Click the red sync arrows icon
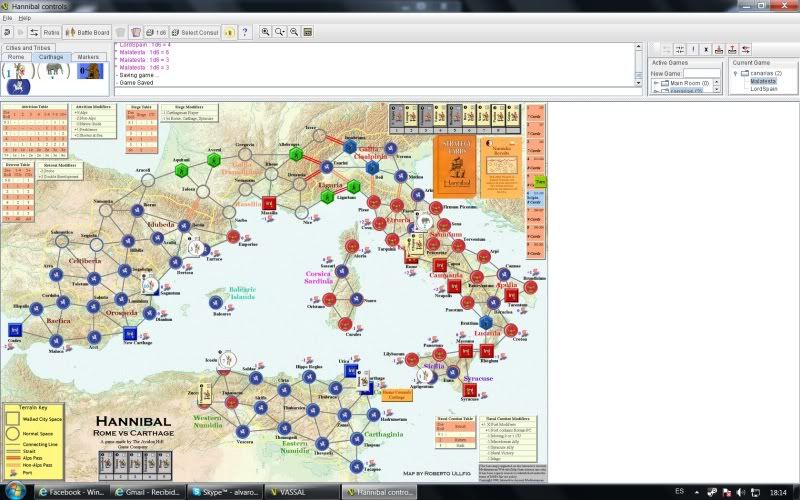 746,49
